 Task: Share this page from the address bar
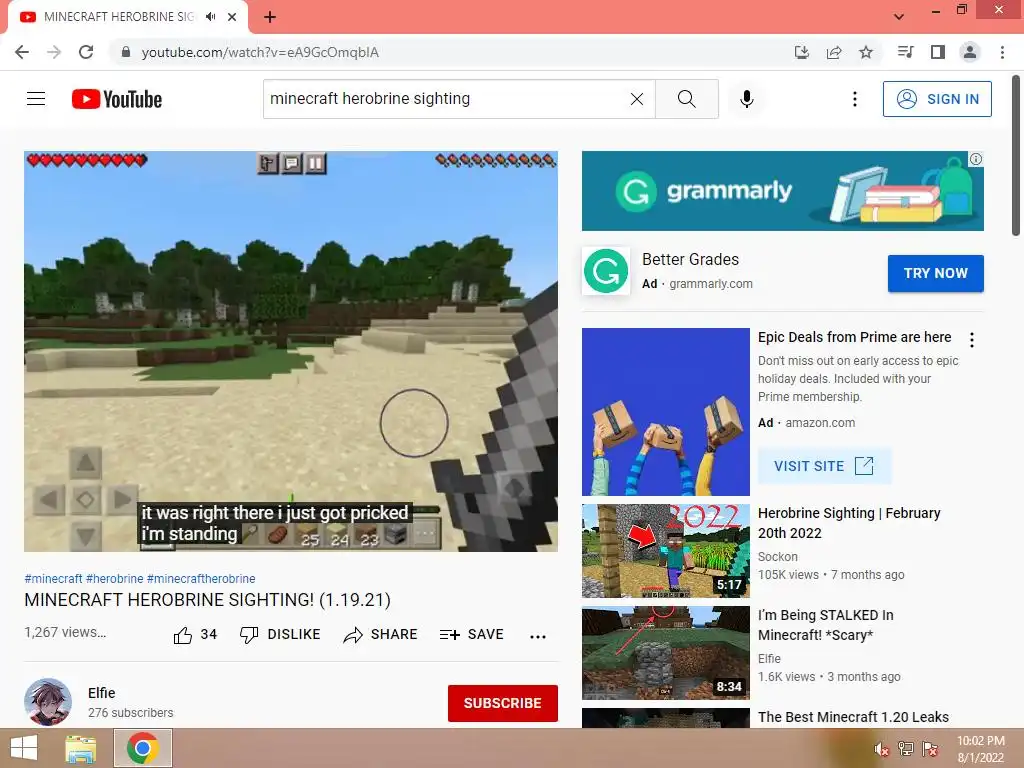834,52
